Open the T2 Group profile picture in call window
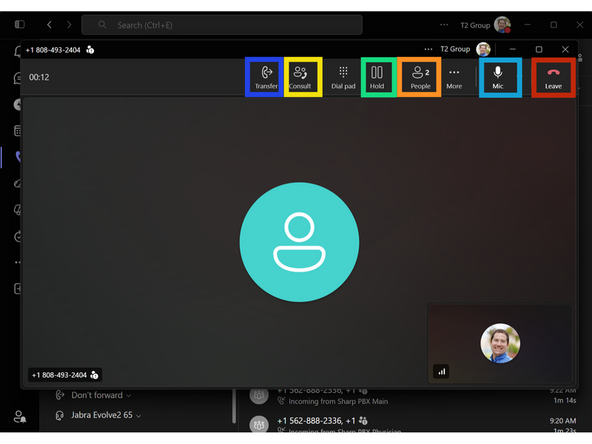This screenshot has width=592, height=444. pyautogui.click(x=483, y=49)
